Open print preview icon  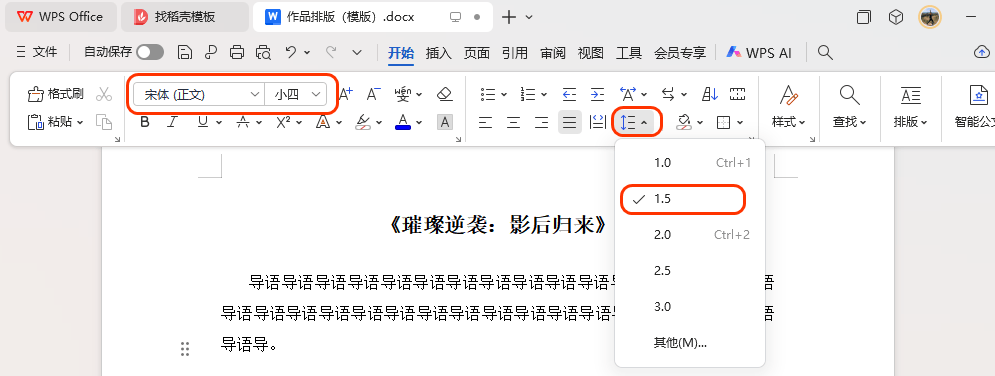pos(263,52)
